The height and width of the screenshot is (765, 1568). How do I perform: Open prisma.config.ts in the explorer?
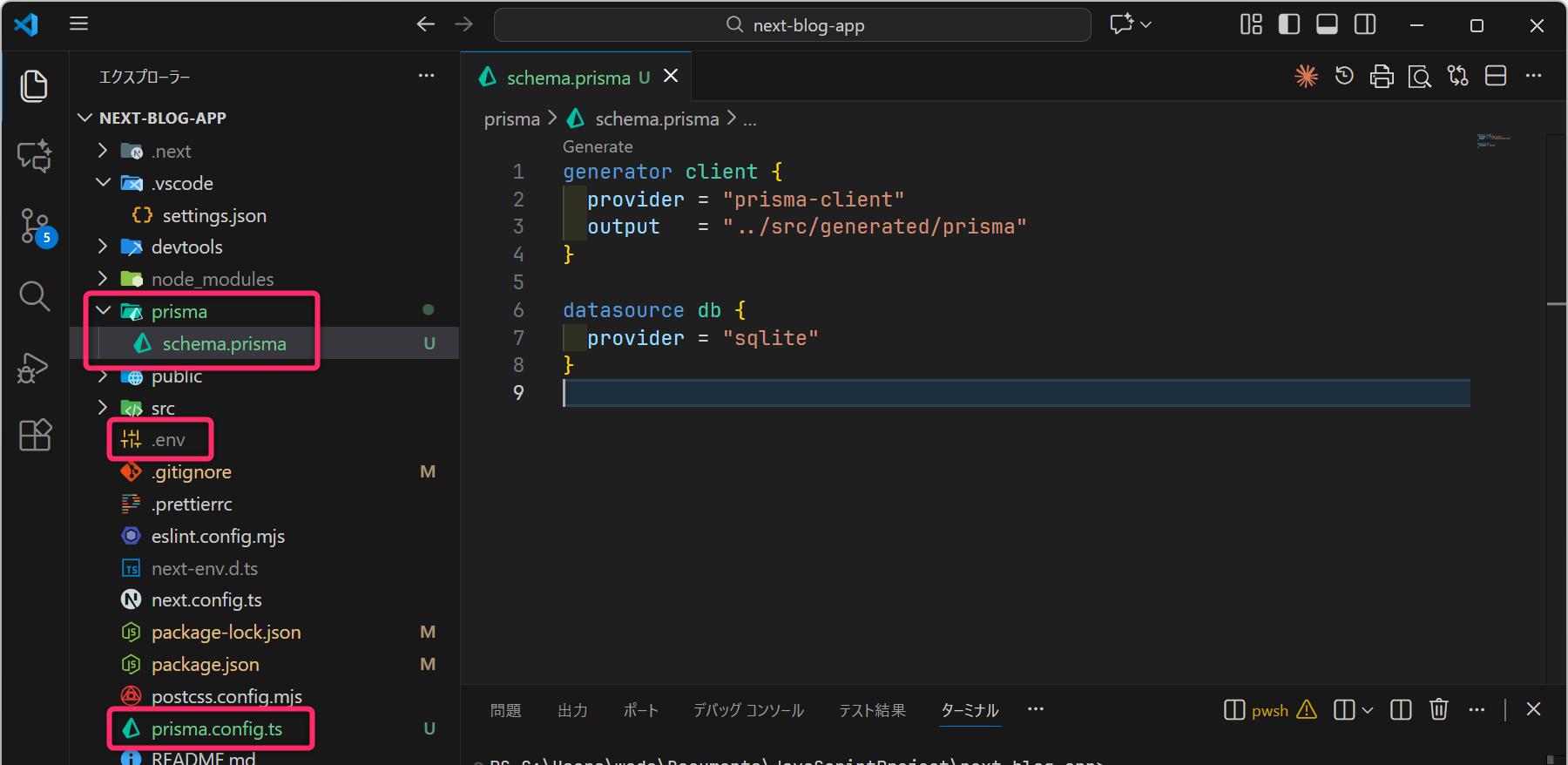tap(216, 728)
